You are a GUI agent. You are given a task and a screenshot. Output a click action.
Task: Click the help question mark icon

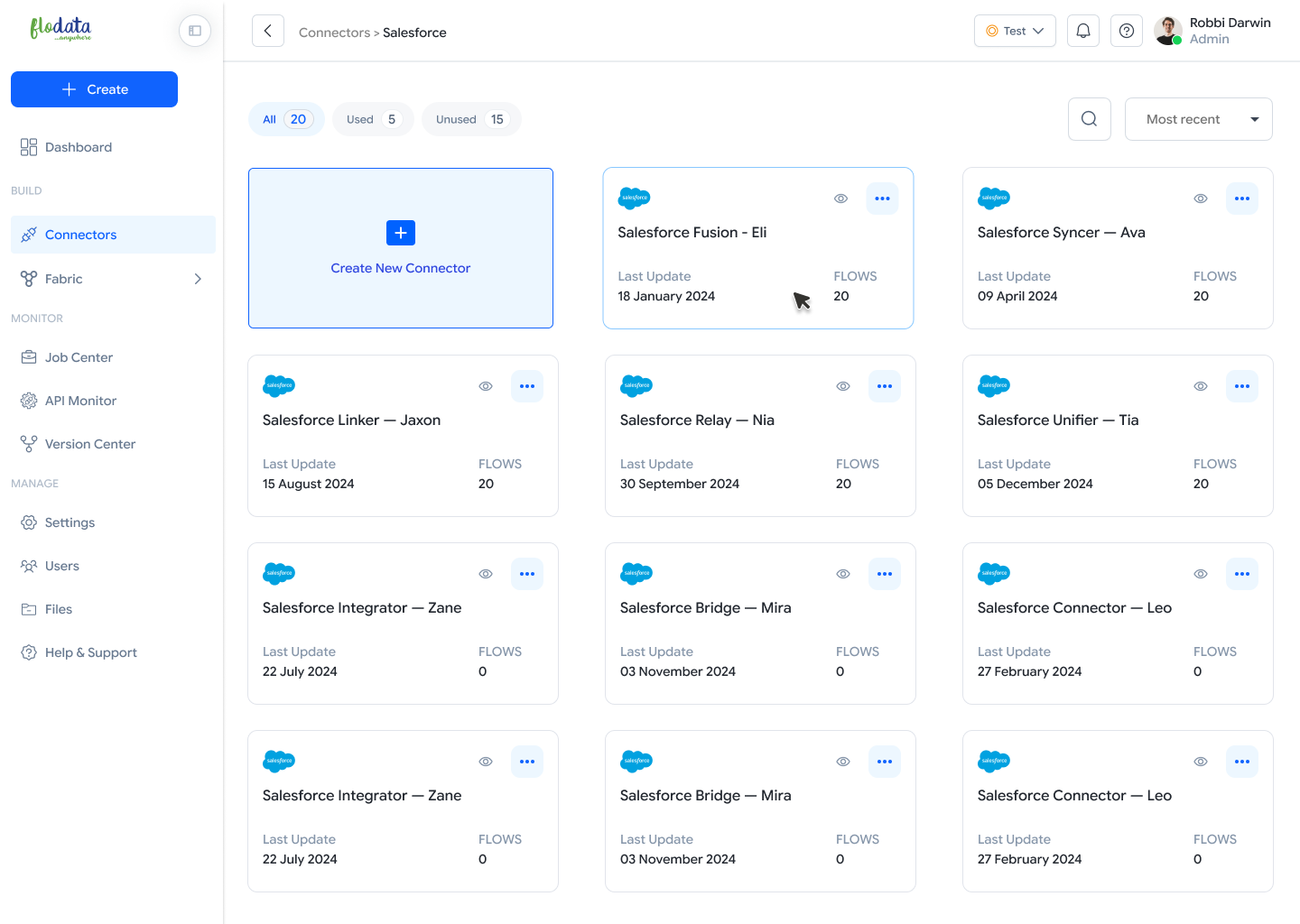(x=1127, y=31)
